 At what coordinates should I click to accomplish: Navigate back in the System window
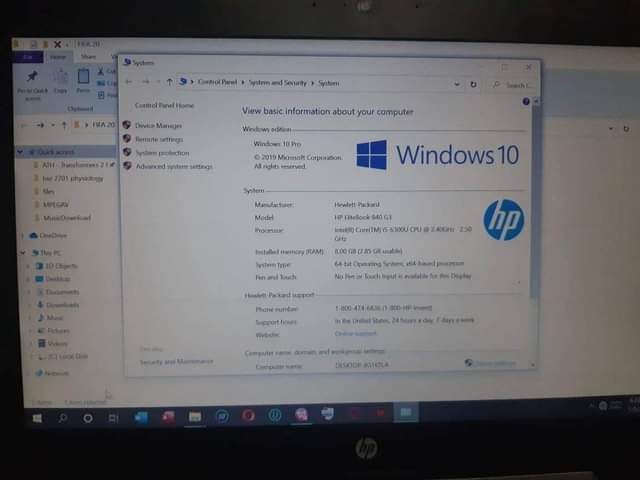click(129, 82)
